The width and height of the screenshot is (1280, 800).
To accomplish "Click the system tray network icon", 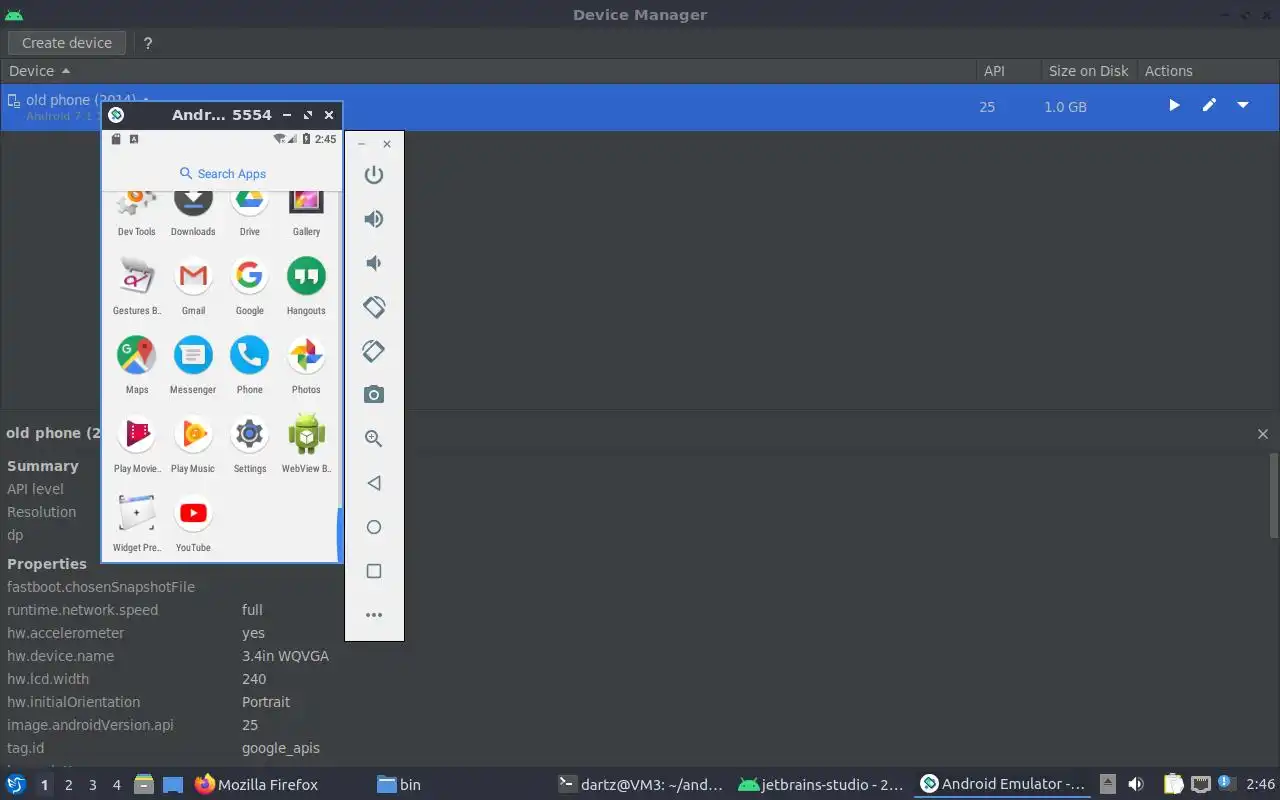I will point(1200,785).
